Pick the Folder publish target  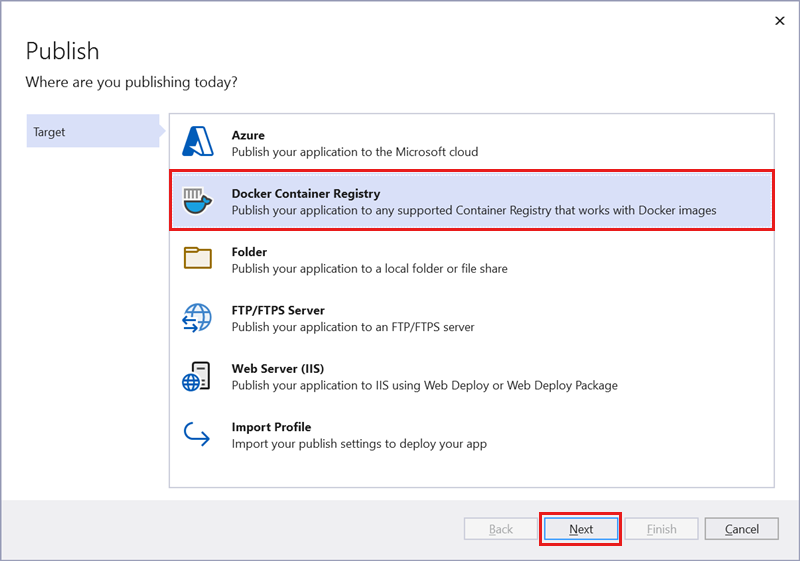pos(249,252)
